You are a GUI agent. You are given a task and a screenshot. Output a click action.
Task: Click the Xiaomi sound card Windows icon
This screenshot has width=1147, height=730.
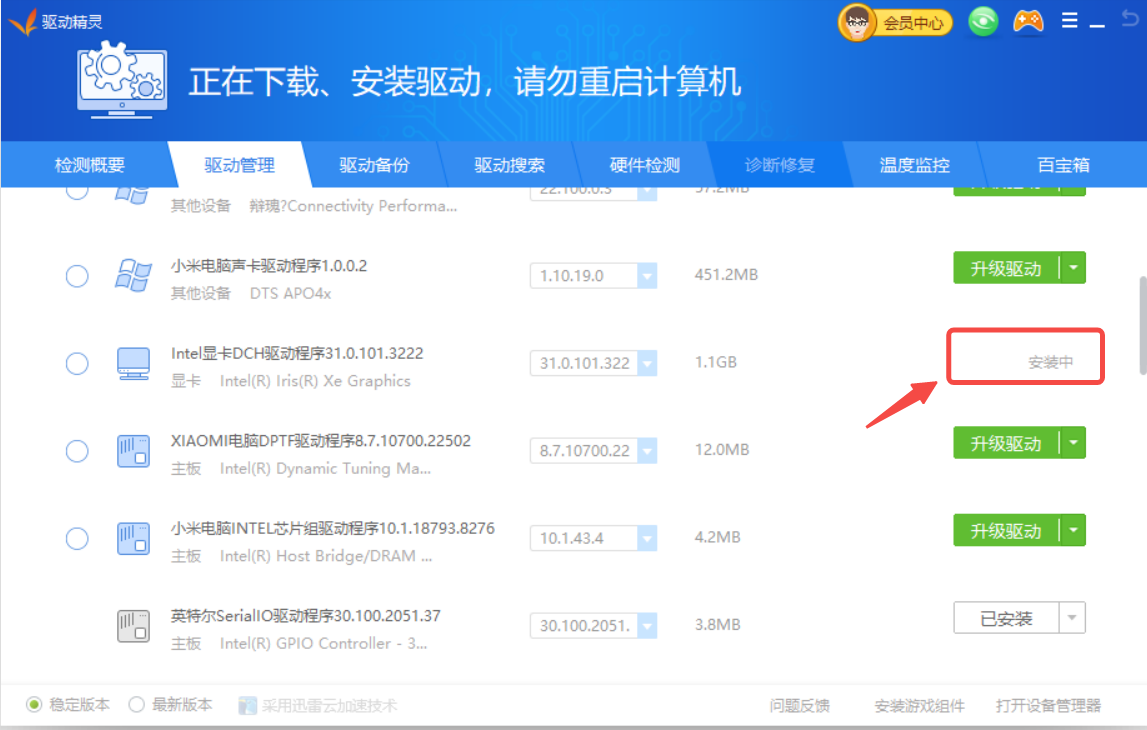click(x=132, y=275)
